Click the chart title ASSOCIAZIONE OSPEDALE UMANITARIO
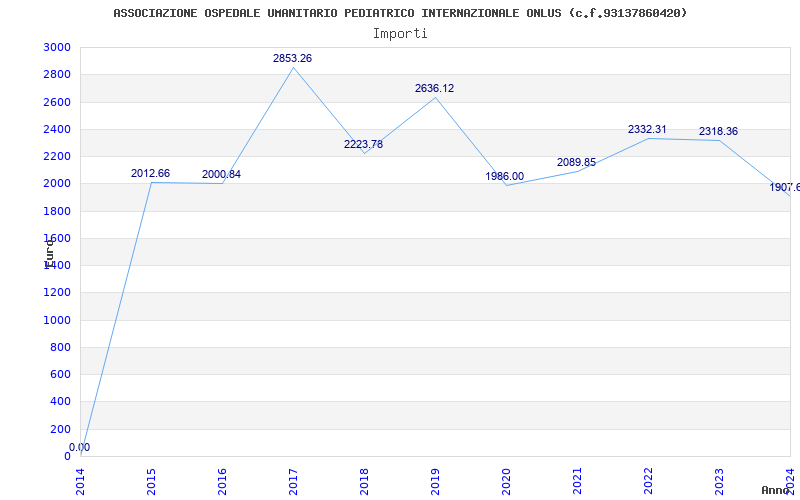 (400, 13)
